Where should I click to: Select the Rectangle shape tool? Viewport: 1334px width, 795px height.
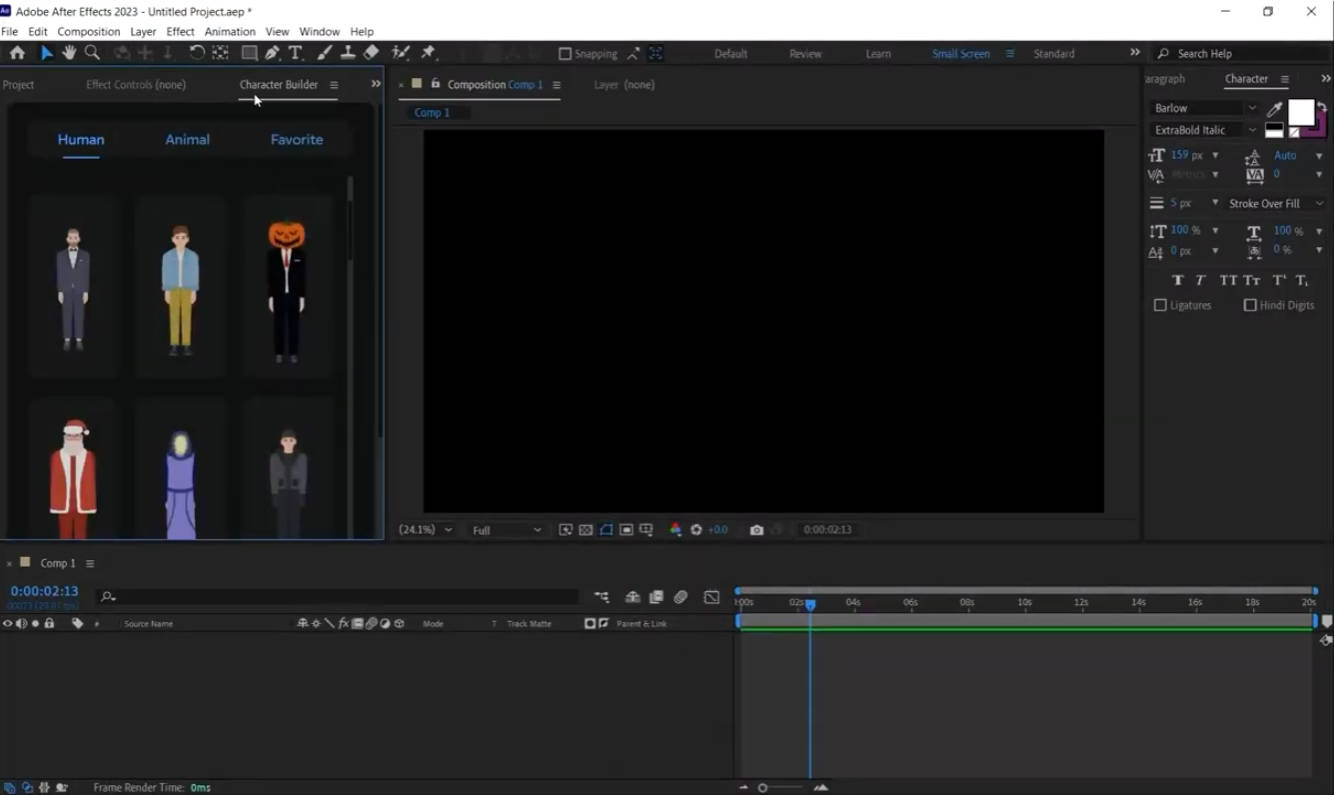click(249, 53)
